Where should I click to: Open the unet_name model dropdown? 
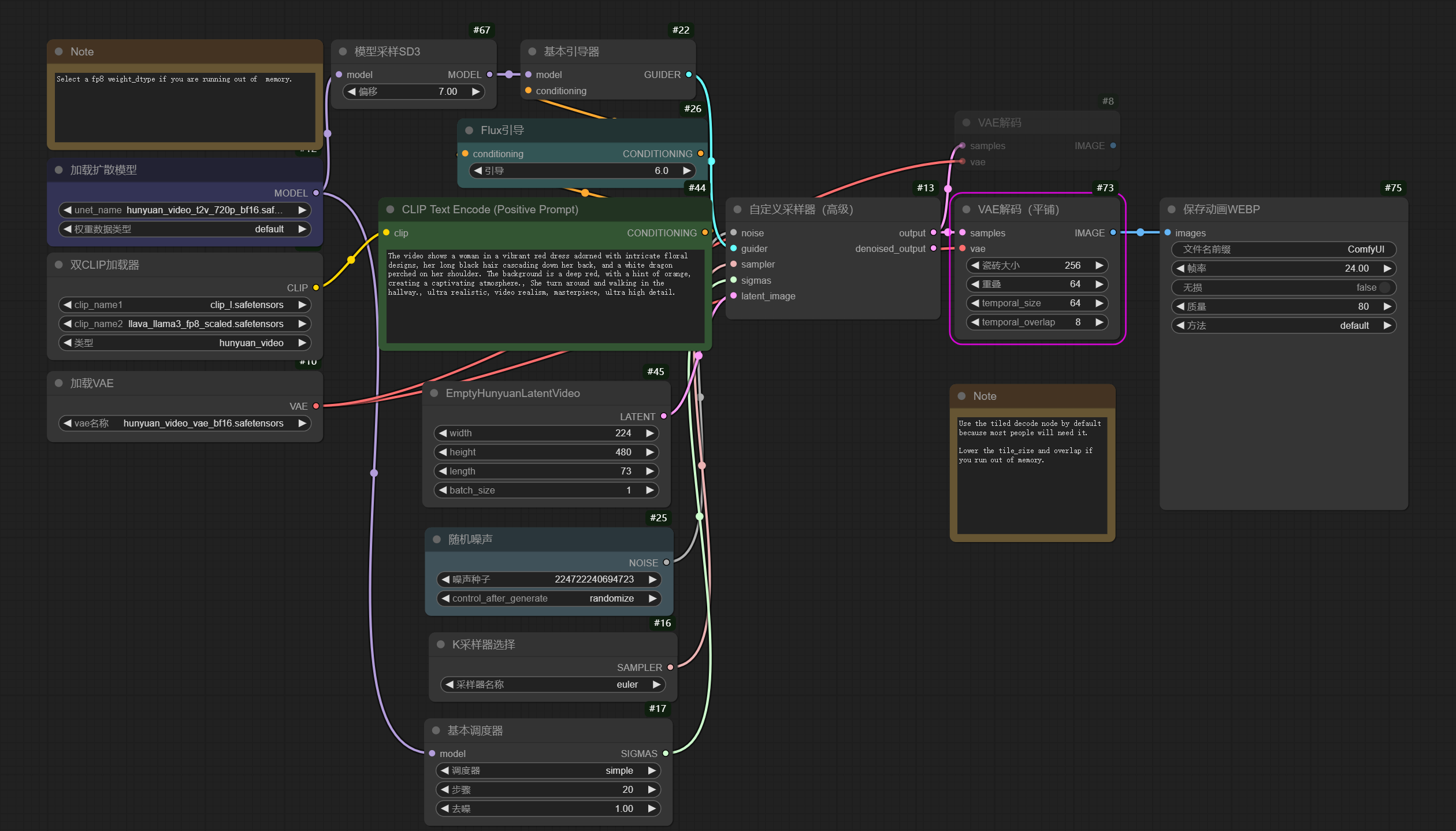click(185, 210)
